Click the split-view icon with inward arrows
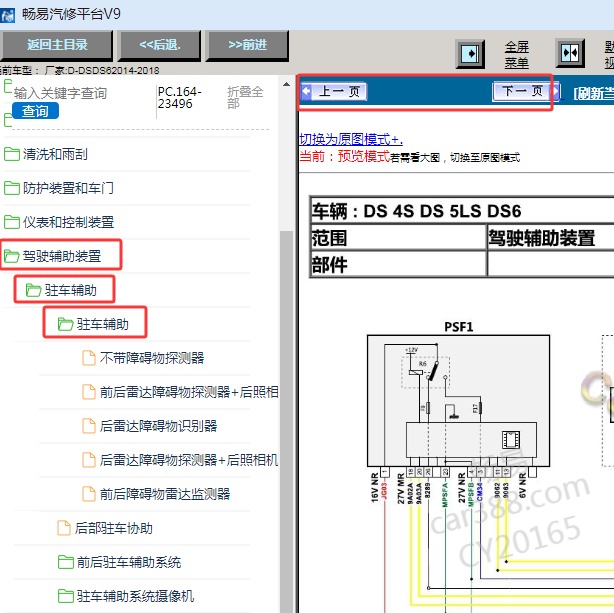614x613 pixels. pyautogui.click(x=570, y=53)
